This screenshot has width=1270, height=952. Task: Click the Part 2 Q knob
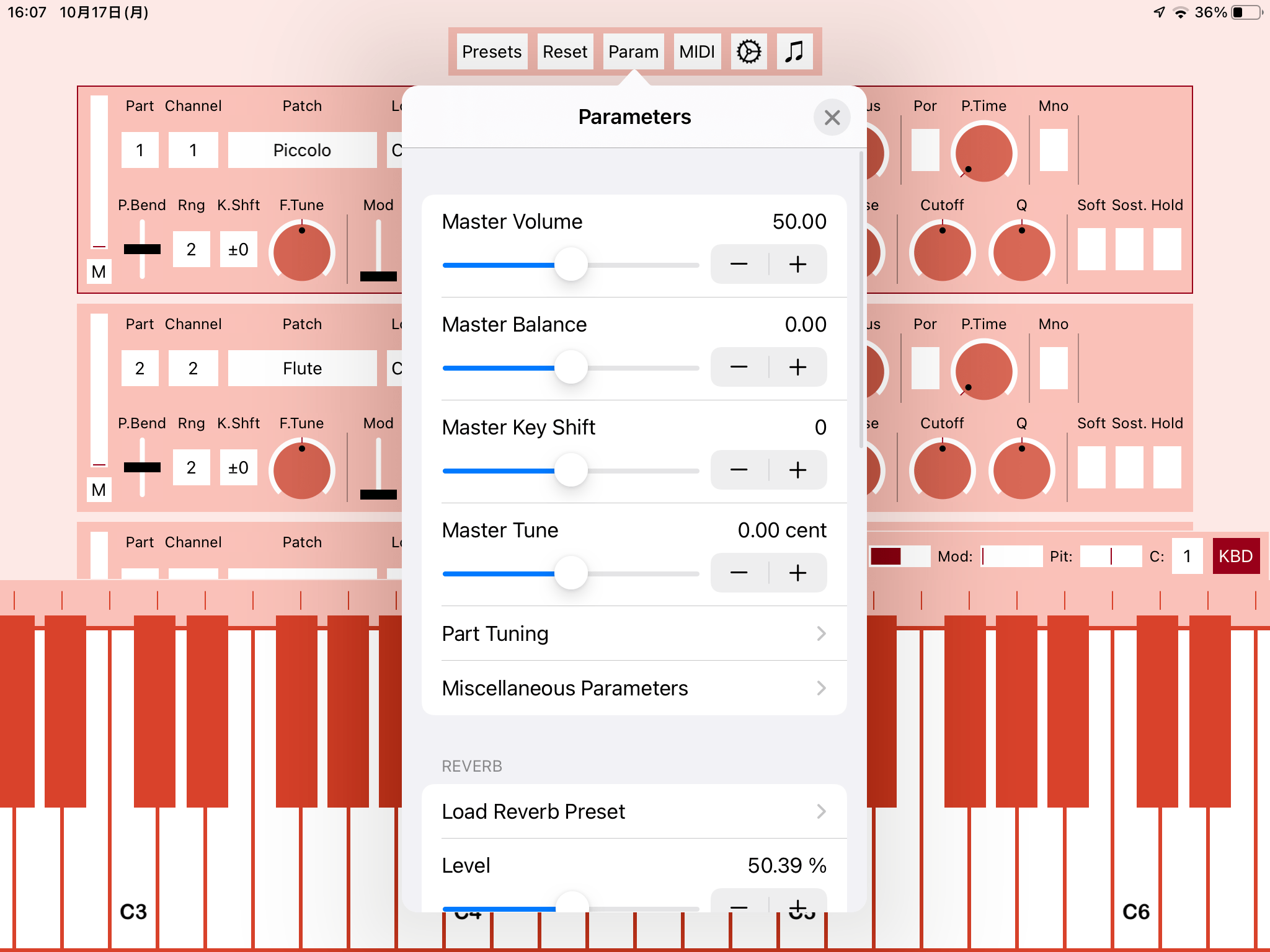click(x=1022, y=470)
